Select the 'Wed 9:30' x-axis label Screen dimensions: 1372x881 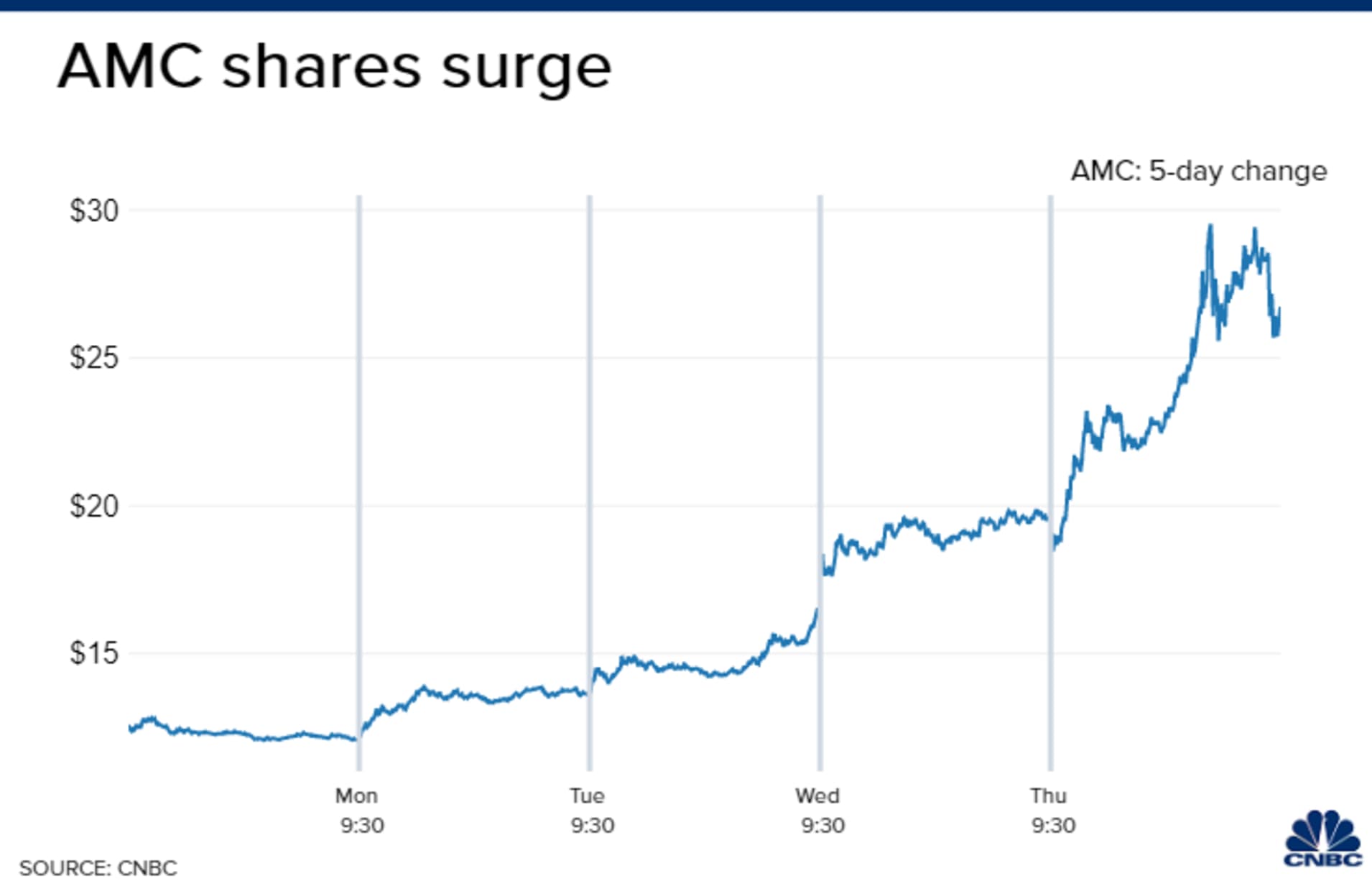coord(820,811)
